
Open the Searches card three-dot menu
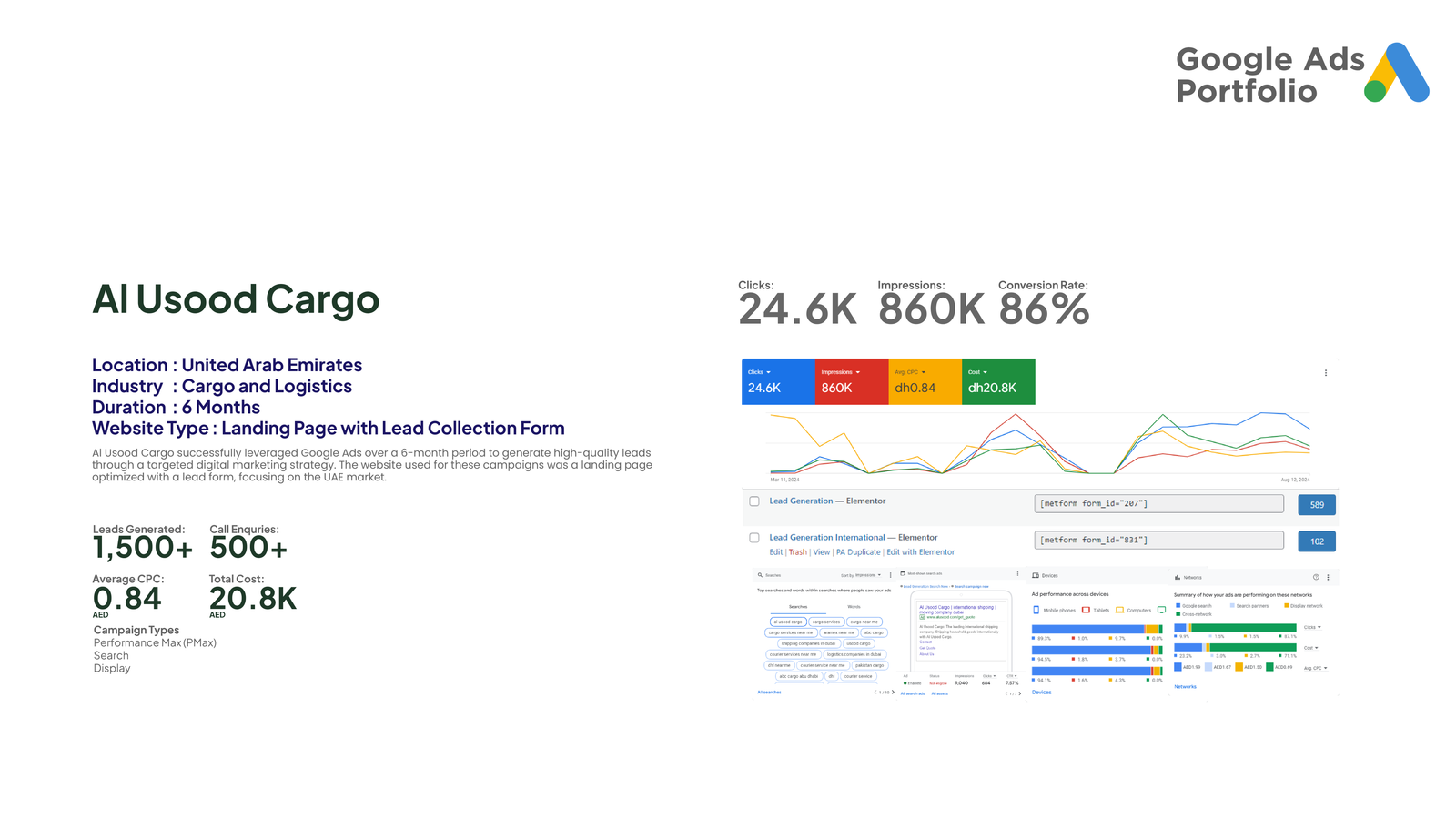click(x=890, y=575)
